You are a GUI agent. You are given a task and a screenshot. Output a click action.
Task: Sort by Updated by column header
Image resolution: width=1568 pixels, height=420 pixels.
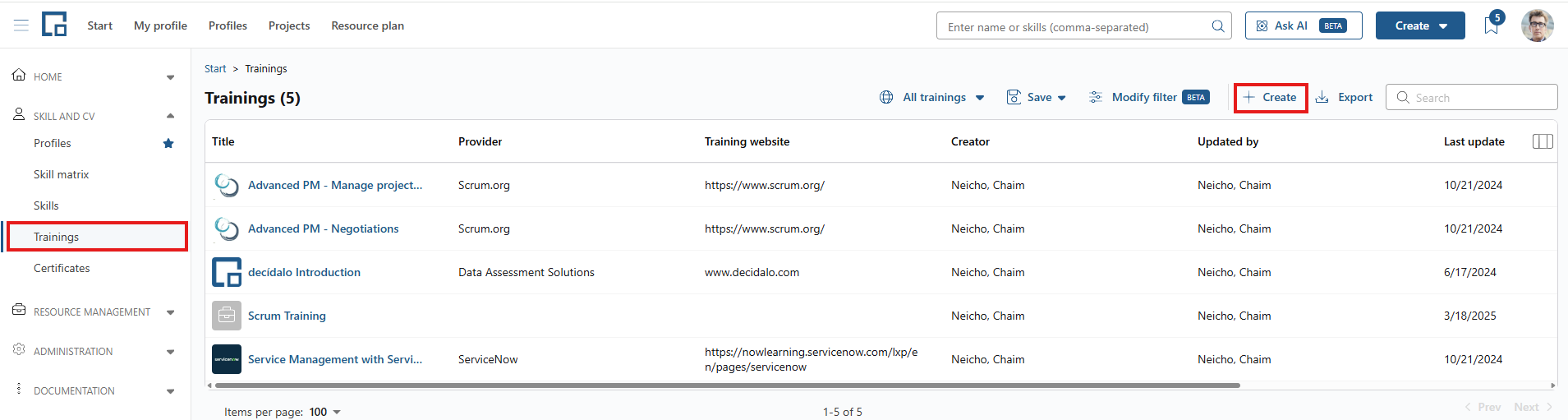(x=1228, y=141)
